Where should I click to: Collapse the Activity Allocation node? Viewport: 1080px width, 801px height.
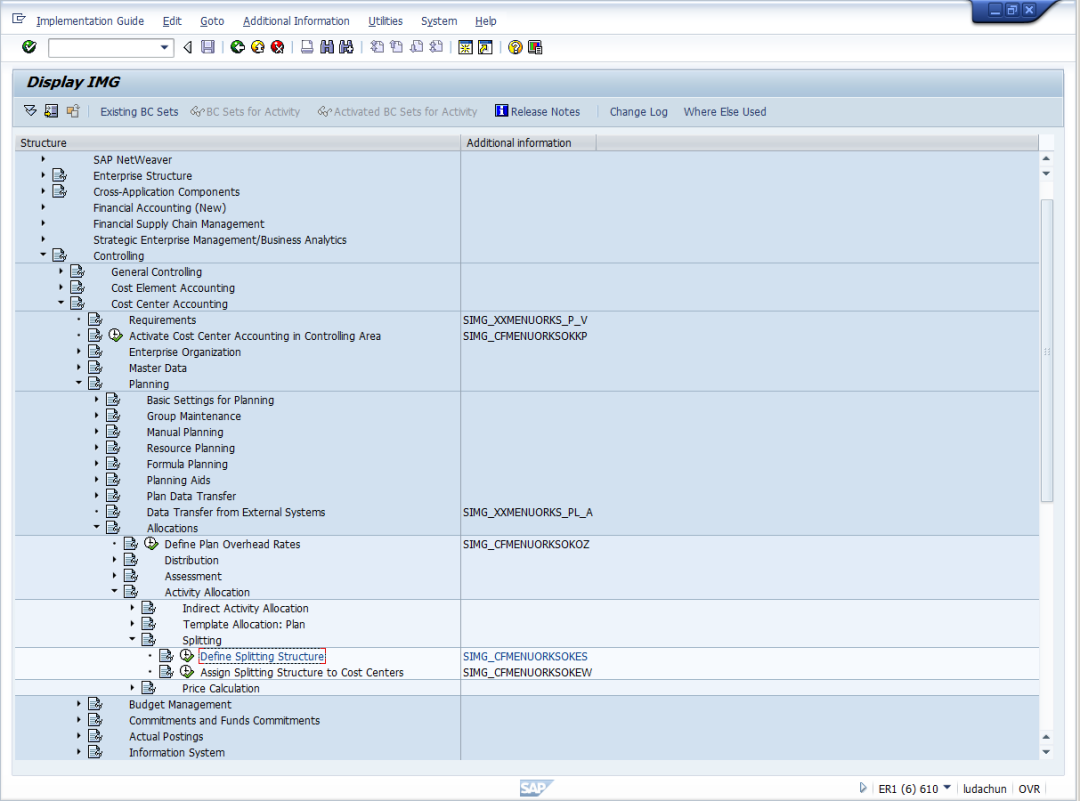click(x=114, y=592)
